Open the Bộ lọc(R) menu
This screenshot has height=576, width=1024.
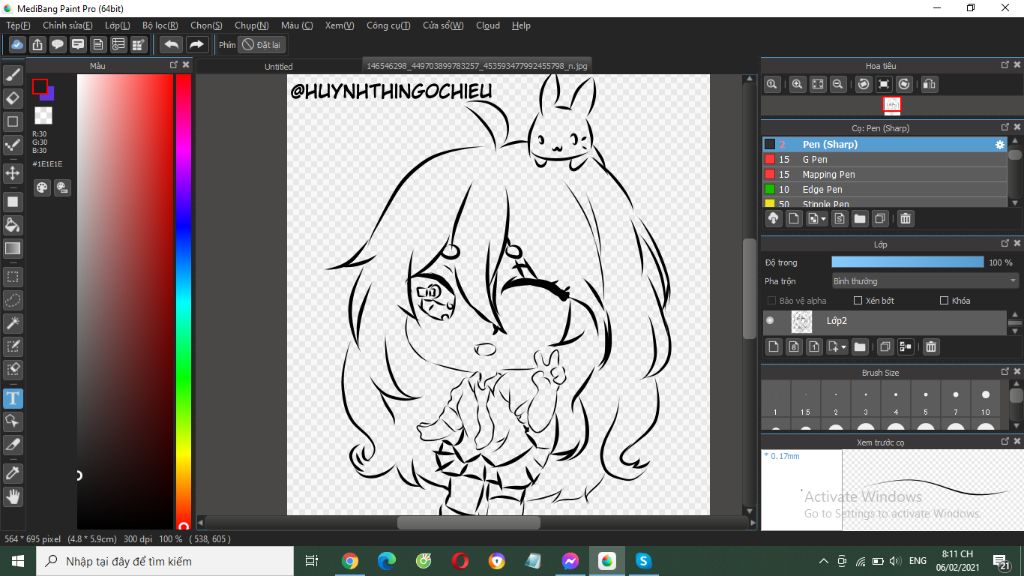160,25
